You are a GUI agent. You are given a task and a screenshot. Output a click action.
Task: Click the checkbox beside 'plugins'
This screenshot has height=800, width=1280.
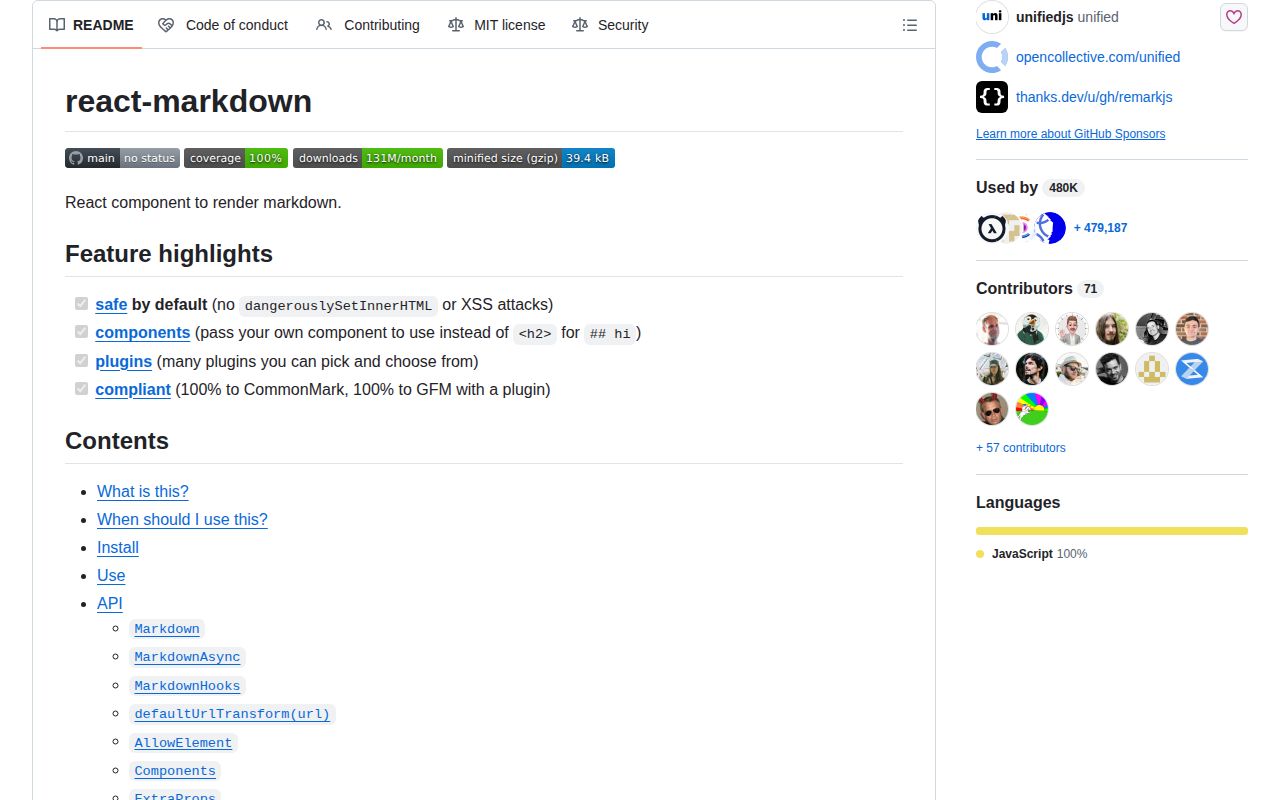(82, 360)
